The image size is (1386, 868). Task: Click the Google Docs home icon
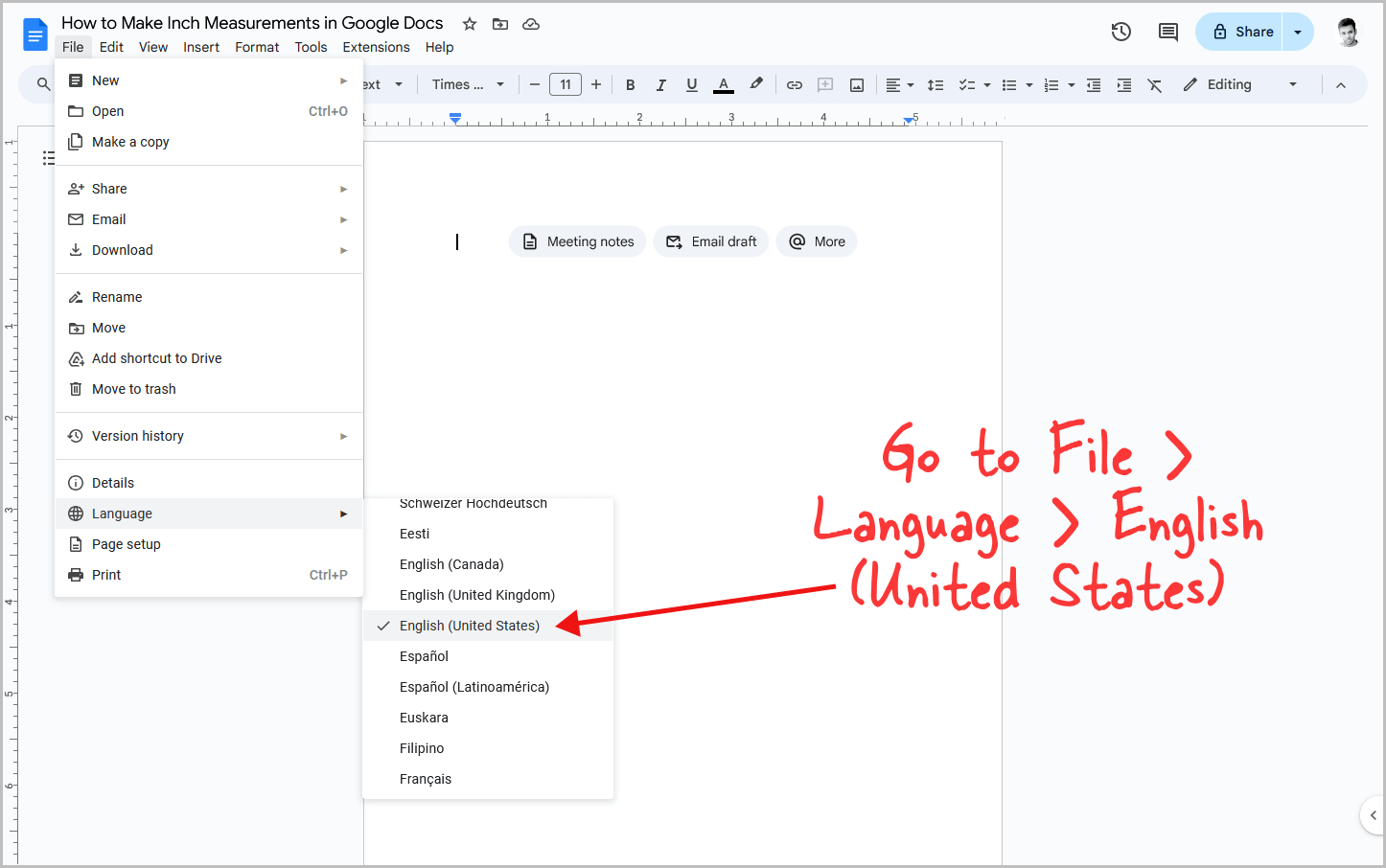click(35, 34)
